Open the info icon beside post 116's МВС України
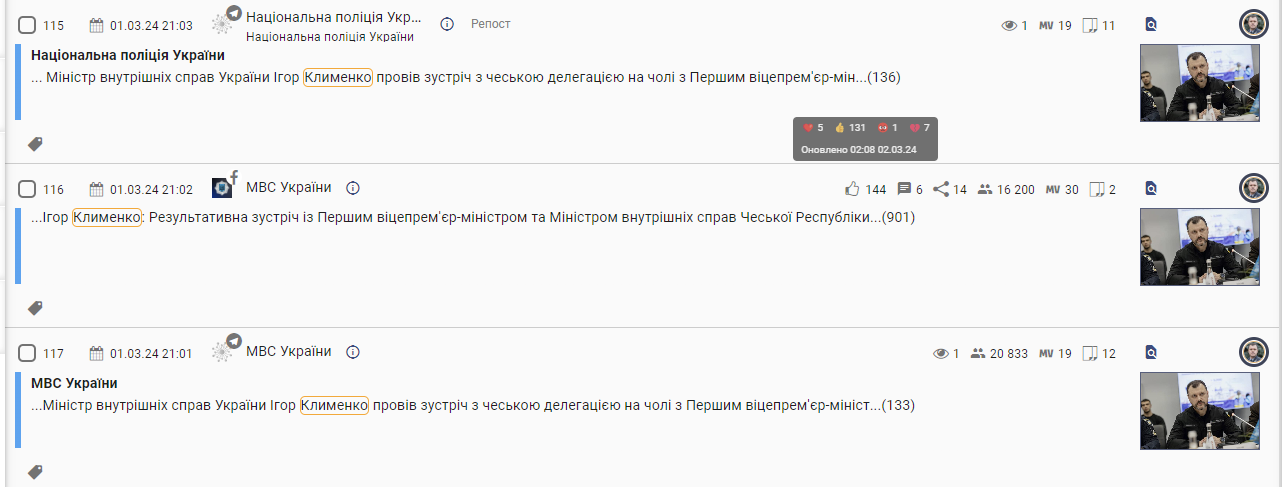Image resolution: width=1282 pixels, height=487 pixels. click(x=353, y=188)
